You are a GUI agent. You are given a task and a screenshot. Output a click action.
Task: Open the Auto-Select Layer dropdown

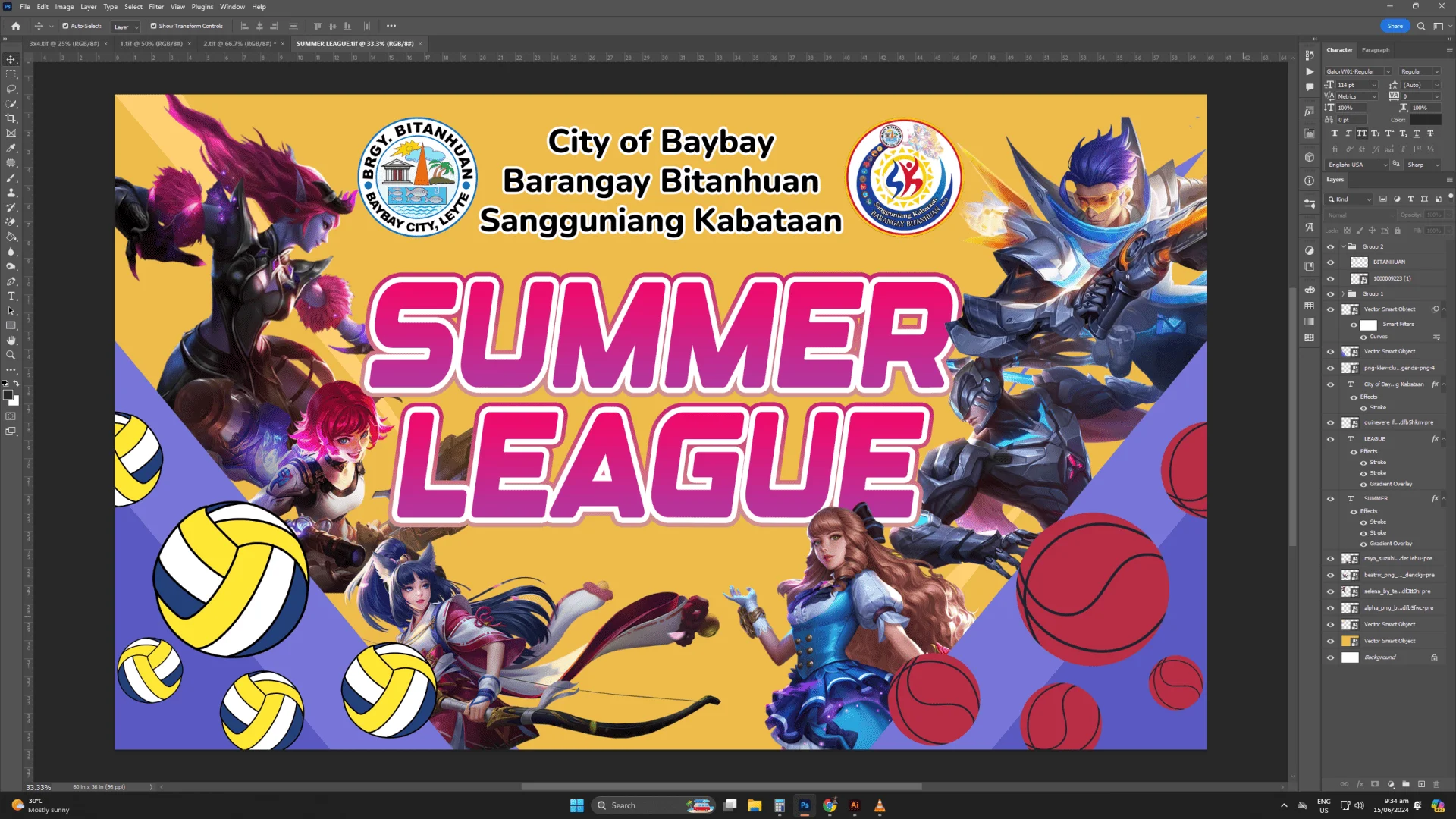126,27
